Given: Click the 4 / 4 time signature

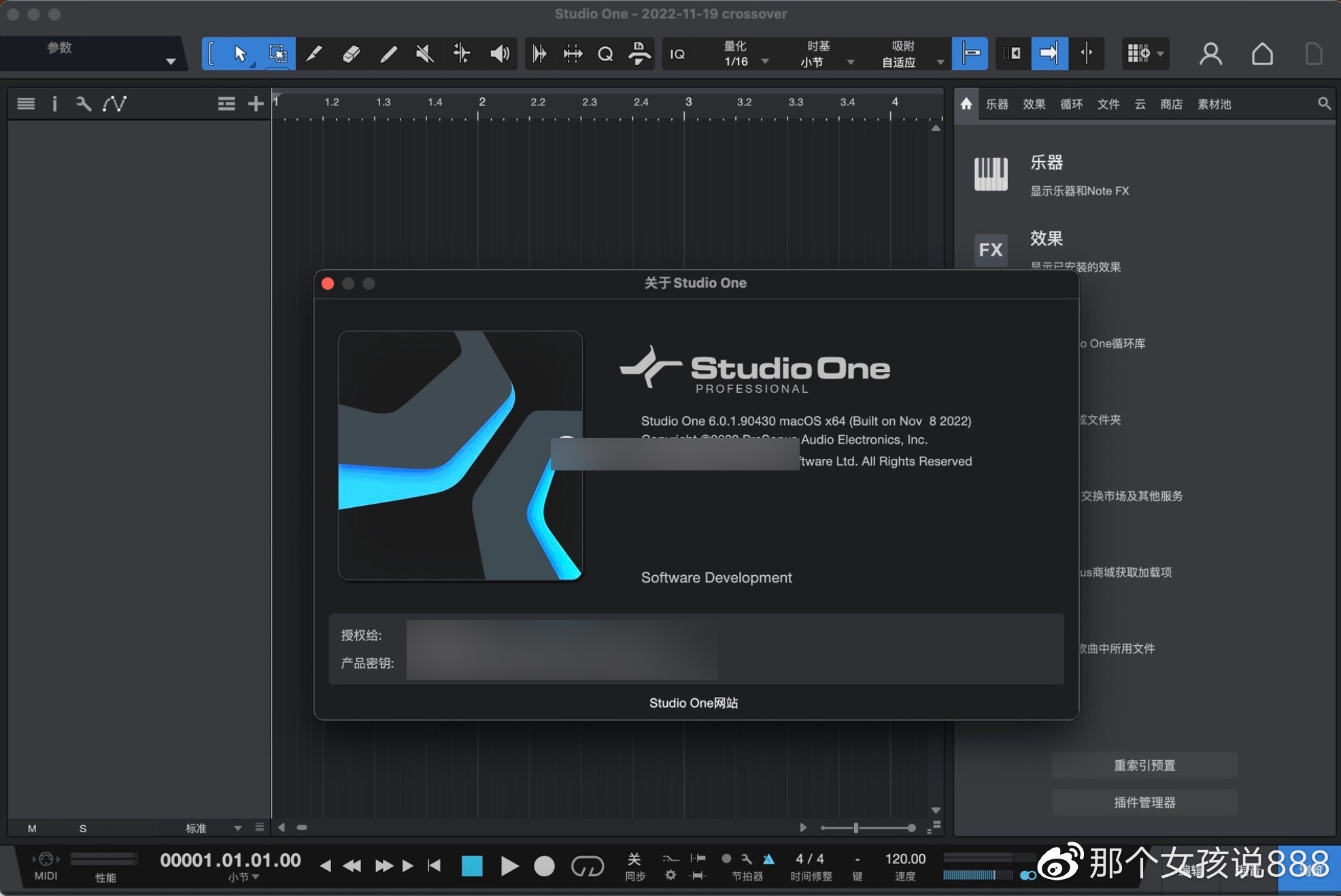Looking at the screenshot, I should point(810,859).
